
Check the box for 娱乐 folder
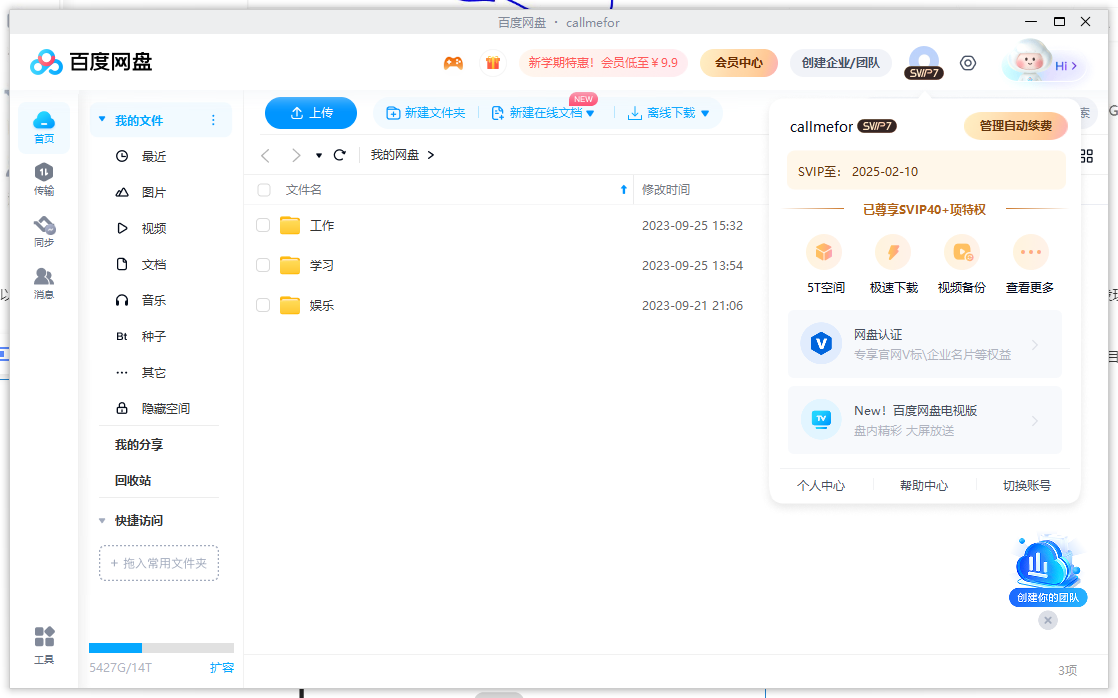263,305
